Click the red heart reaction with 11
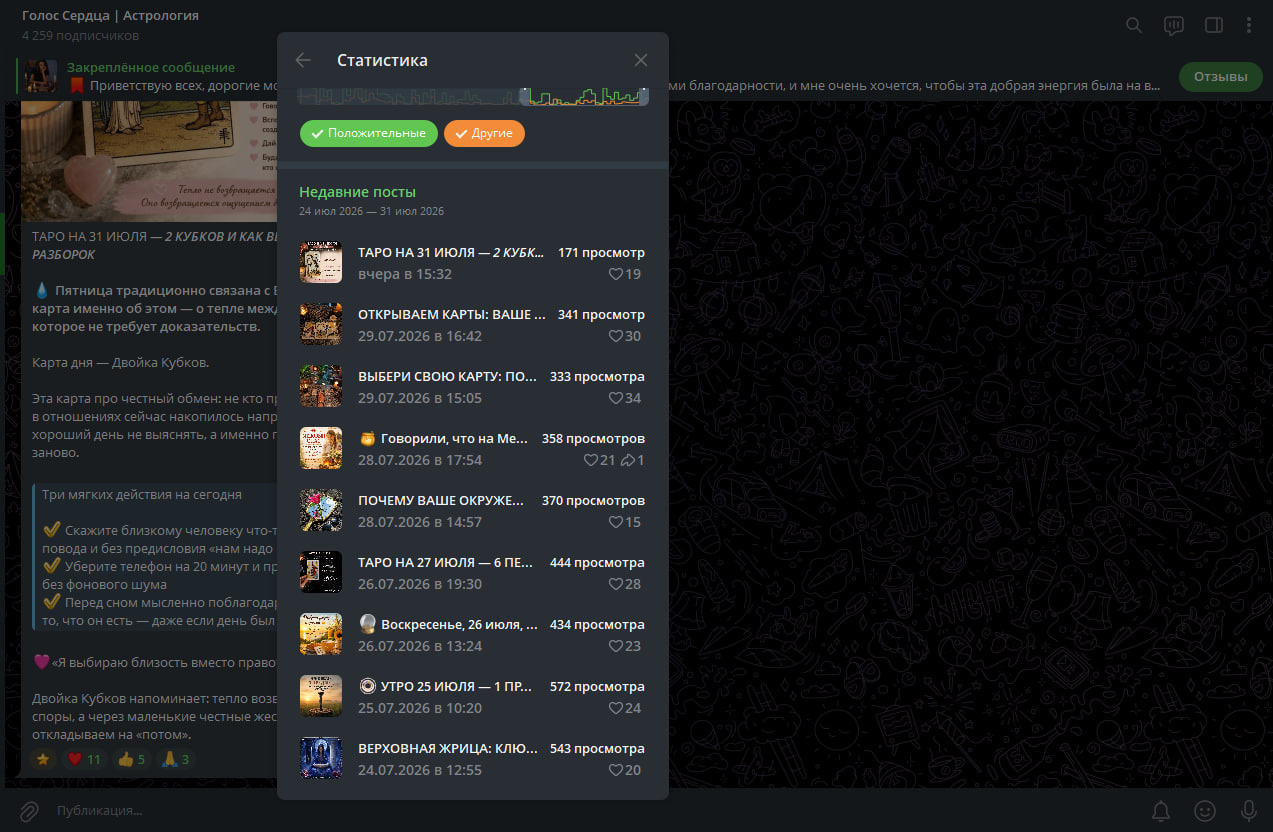This screenshot has height=832, width=1273. point(84,759)
